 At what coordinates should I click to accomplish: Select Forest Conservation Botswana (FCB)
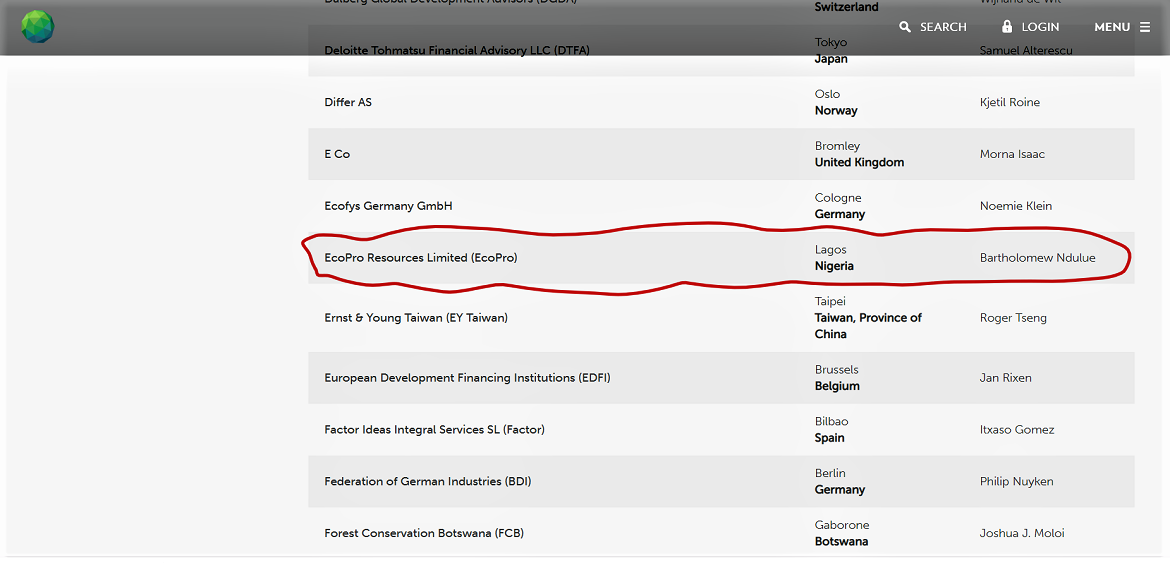coord(424,533)
